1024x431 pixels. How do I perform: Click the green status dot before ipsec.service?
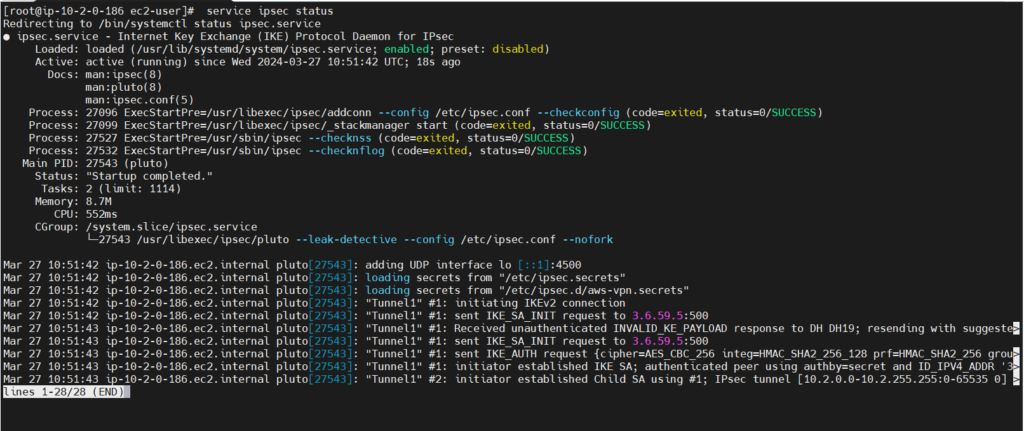coord(7,37)
